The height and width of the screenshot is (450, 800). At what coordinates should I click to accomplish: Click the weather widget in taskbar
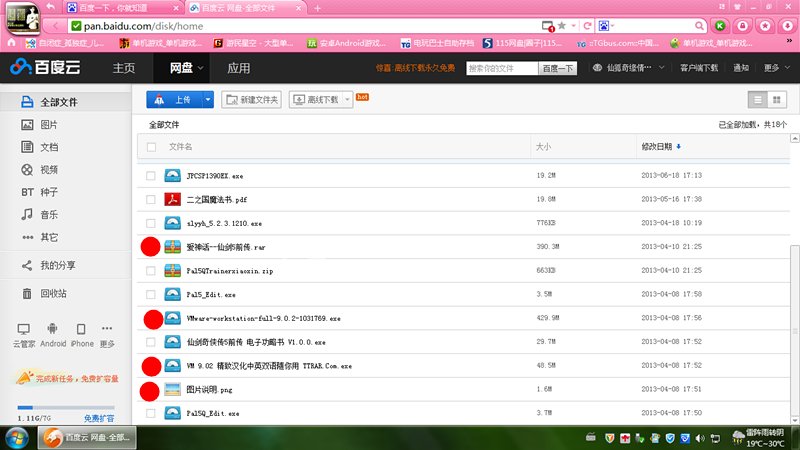(x=757, y=438)
